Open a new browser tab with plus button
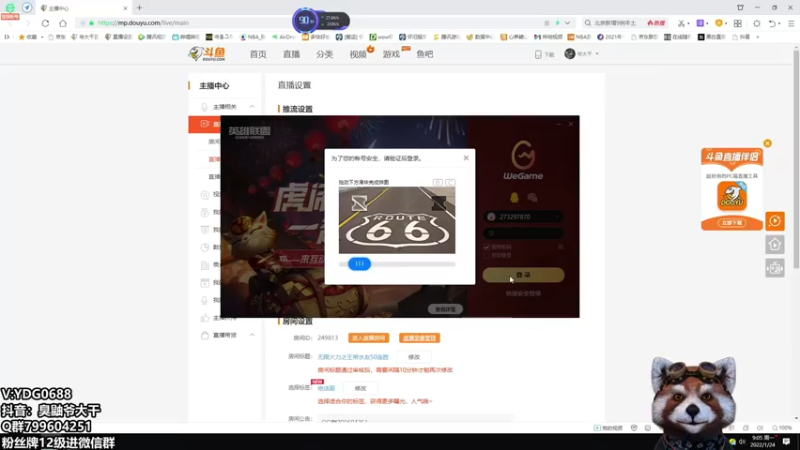800x450 pixels. (x=139, y=8)
